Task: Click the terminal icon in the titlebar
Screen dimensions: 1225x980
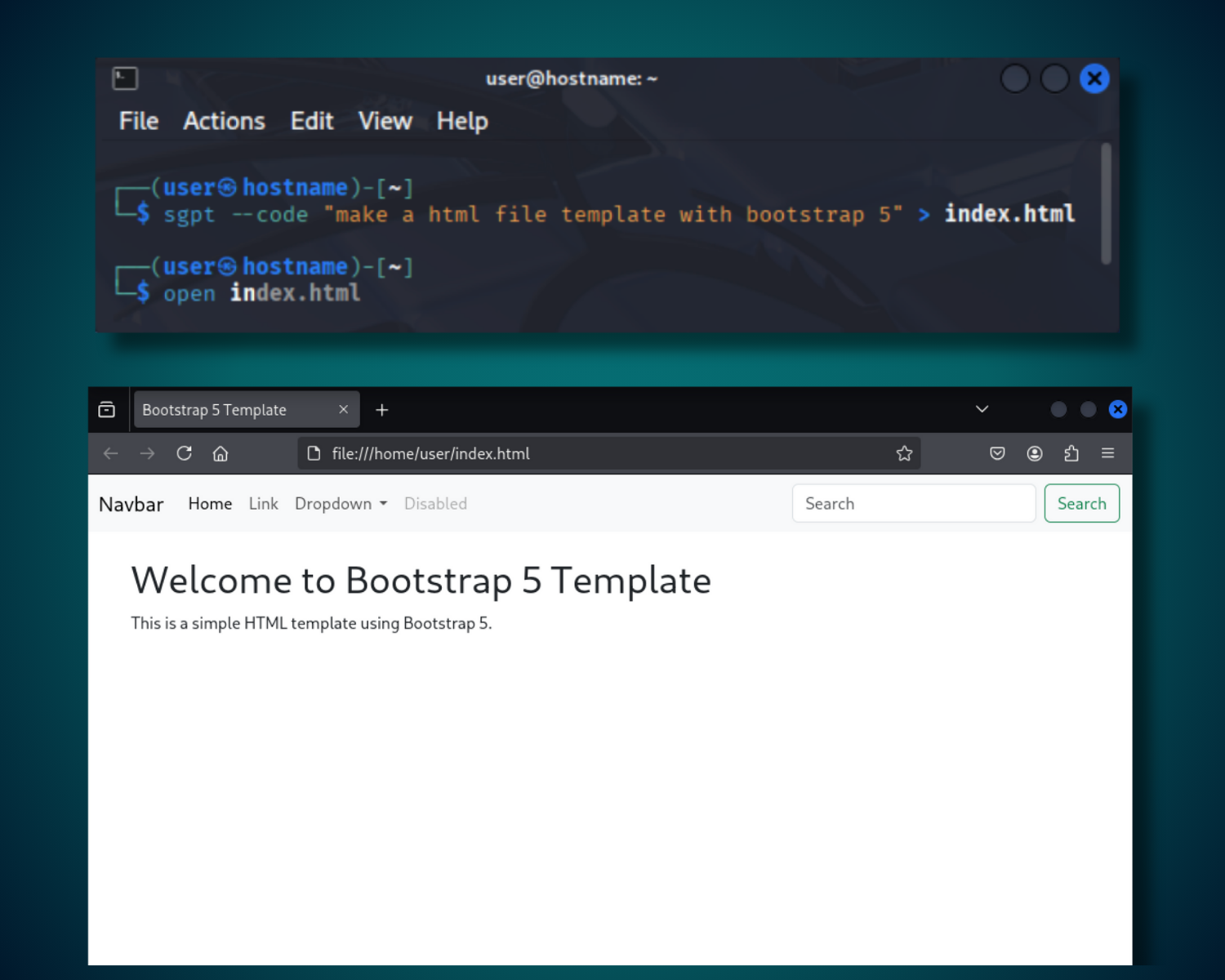Action: point(124,78)
